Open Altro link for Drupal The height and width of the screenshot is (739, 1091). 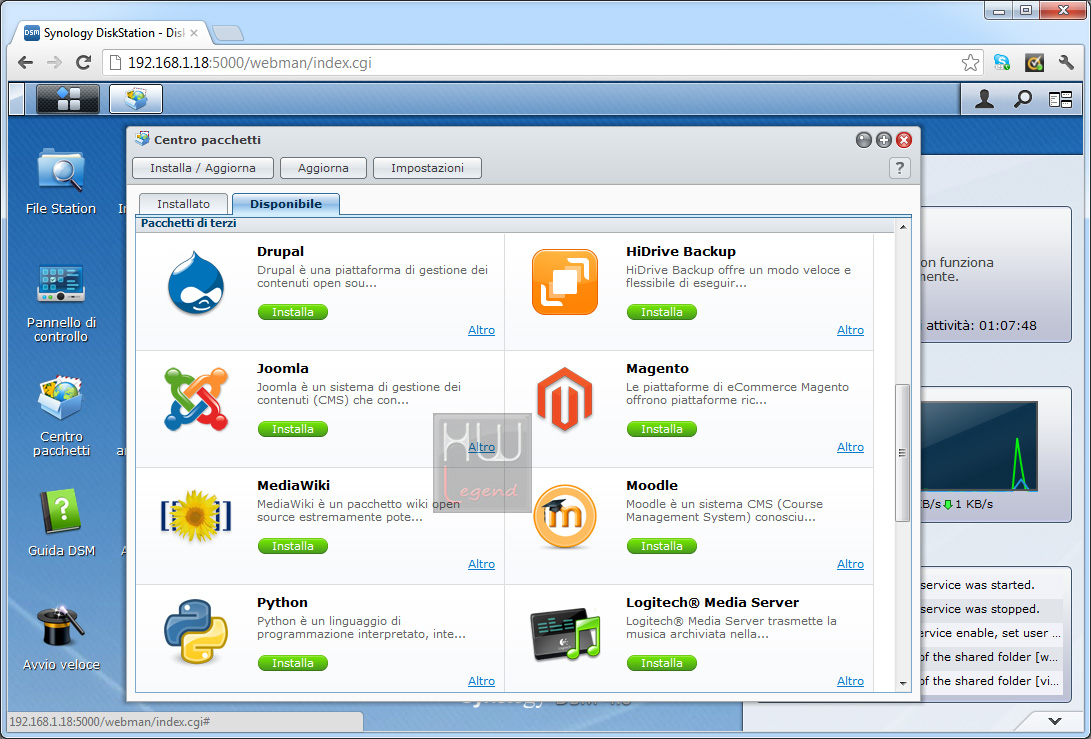point(481,330)
